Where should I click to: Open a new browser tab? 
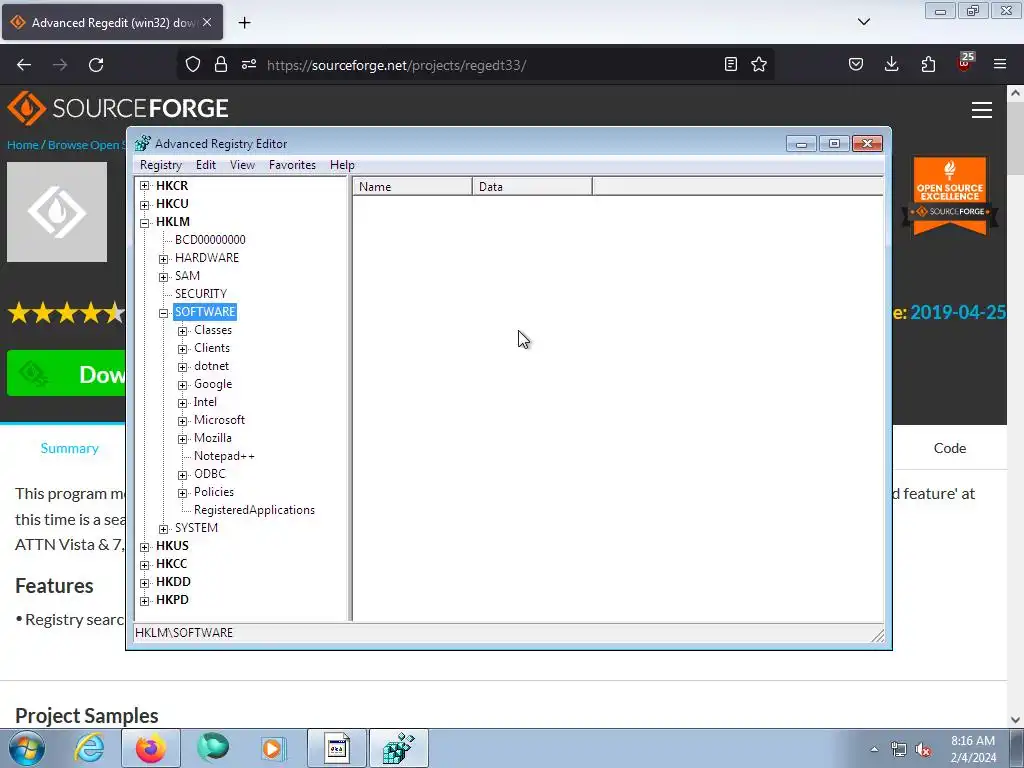[244, 23]
